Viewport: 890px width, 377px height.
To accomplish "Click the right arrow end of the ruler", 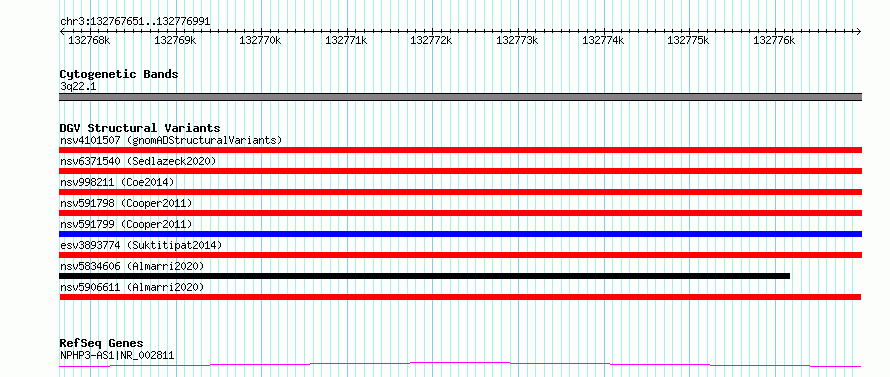I will 859,31.
